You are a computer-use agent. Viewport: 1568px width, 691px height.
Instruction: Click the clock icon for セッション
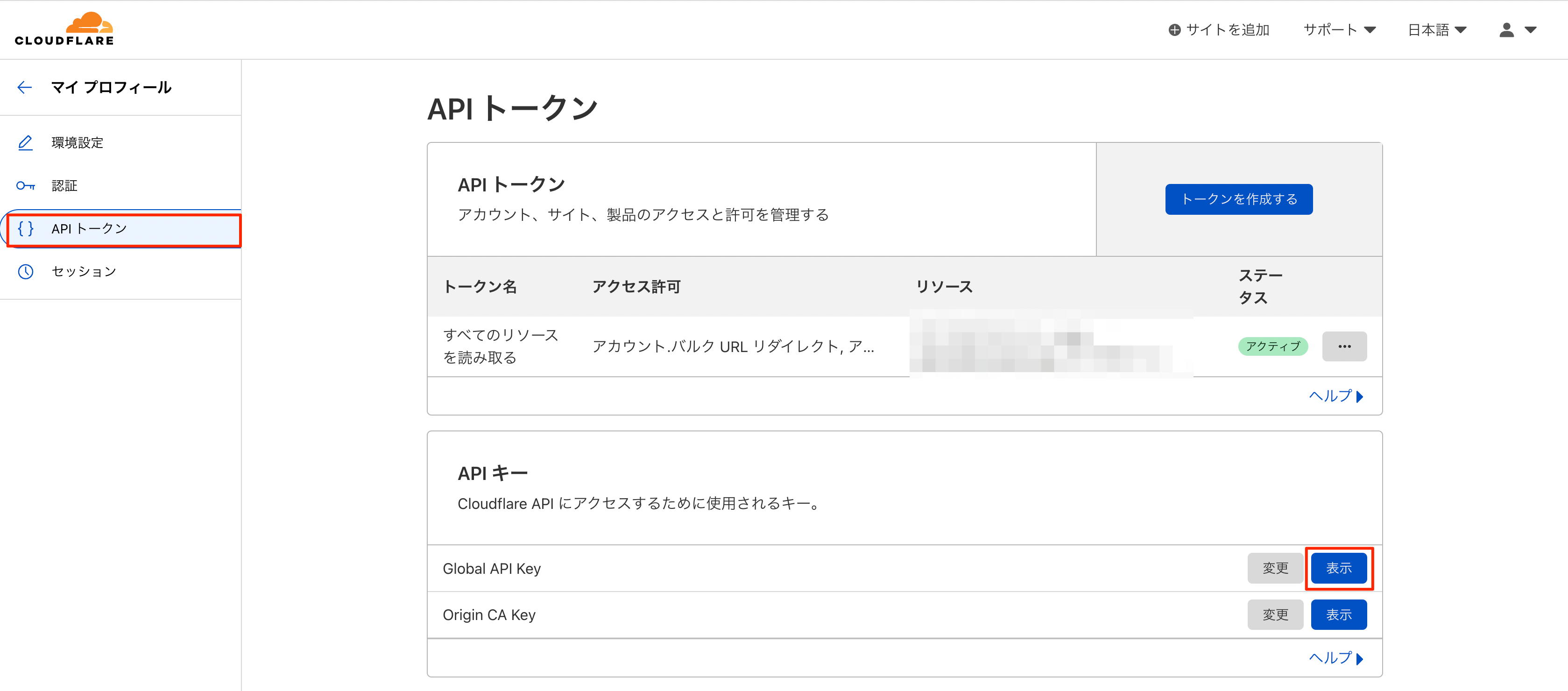coord(26,272)
